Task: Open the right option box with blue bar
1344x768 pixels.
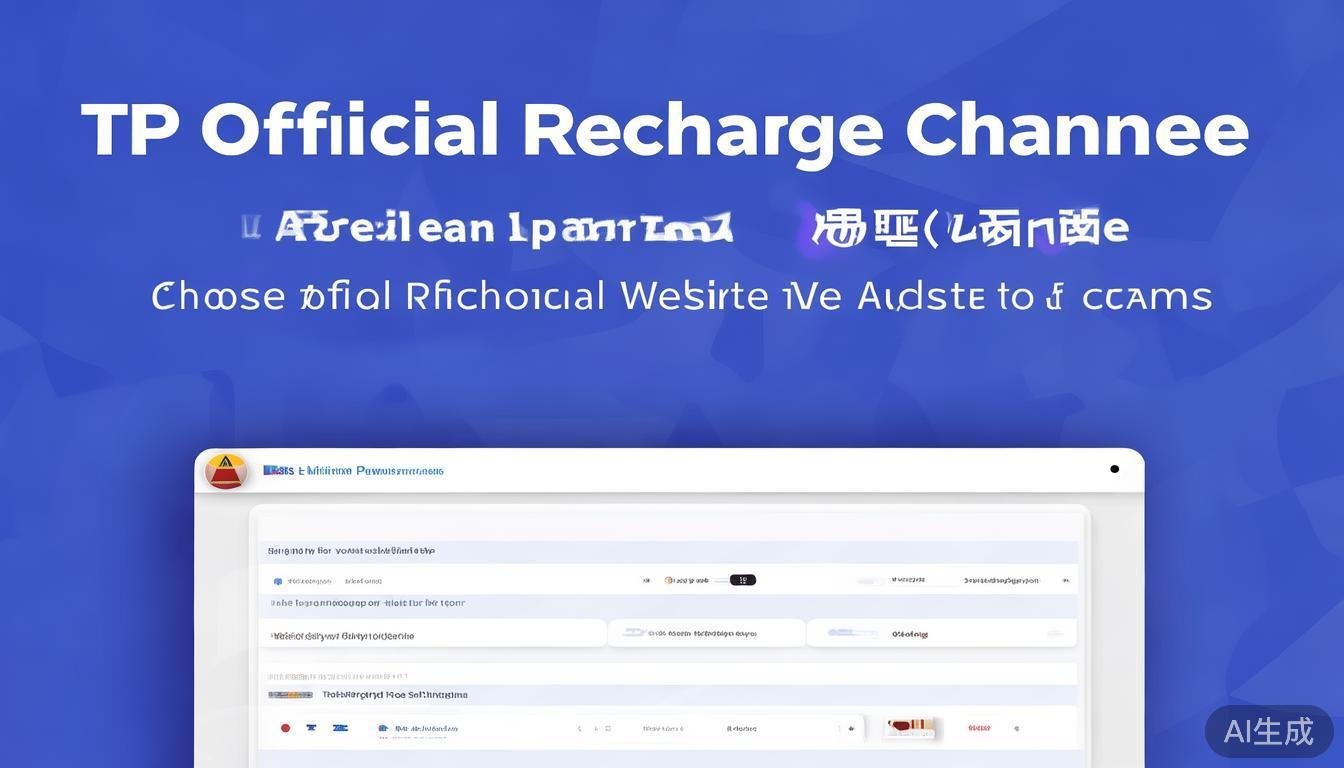Action: 940,633
